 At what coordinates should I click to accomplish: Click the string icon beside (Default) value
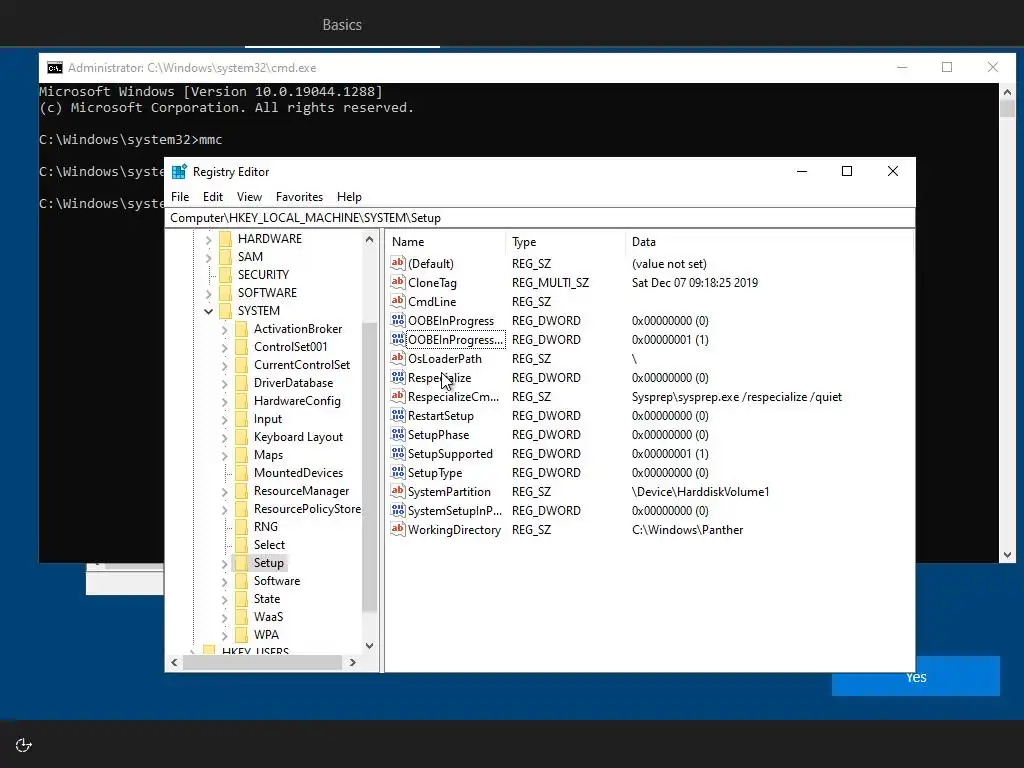[398, 263]
